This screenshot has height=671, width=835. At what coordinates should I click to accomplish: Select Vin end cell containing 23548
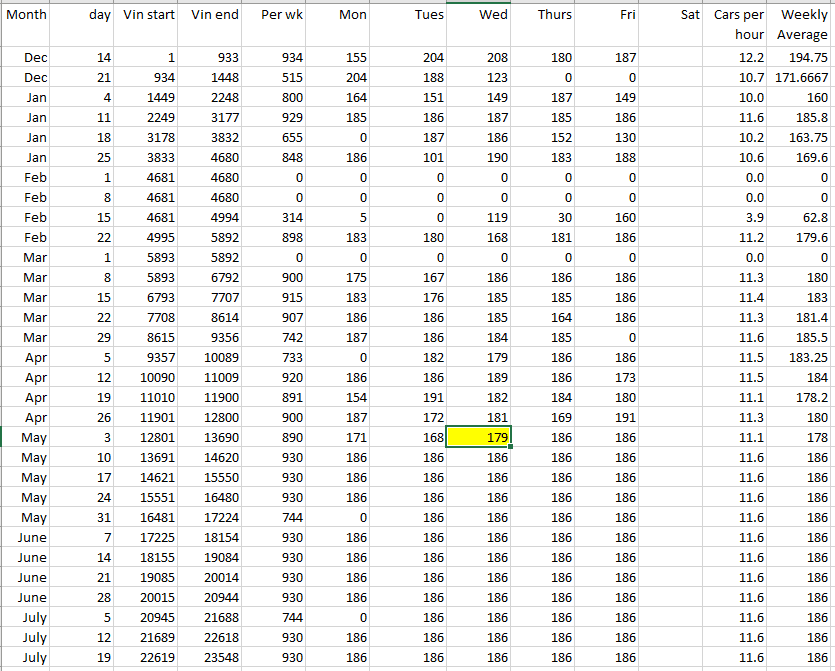(x=211, y=657)
